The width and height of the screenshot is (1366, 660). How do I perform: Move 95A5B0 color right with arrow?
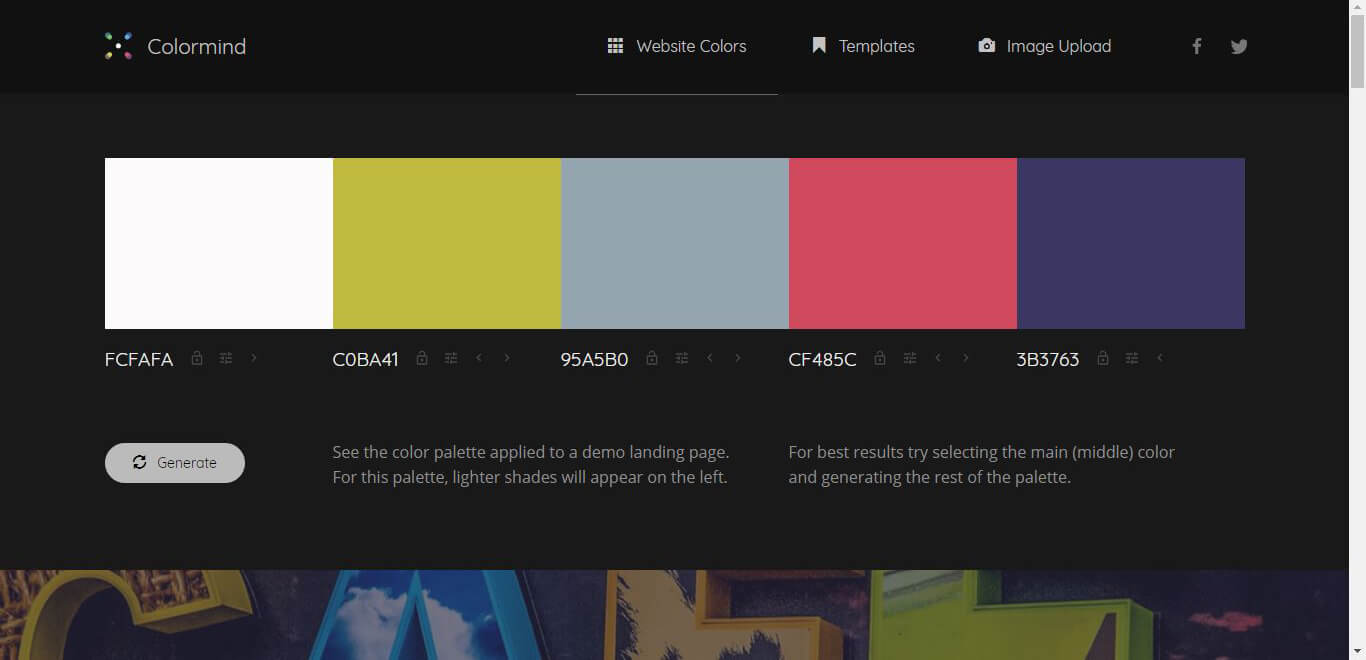[x=738, y=358]
